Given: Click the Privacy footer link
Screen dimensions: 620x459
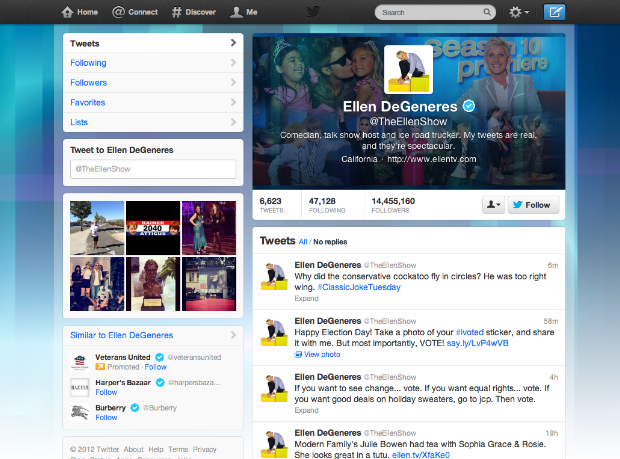Looking at the screenshot, I should (x=204, y=449).
